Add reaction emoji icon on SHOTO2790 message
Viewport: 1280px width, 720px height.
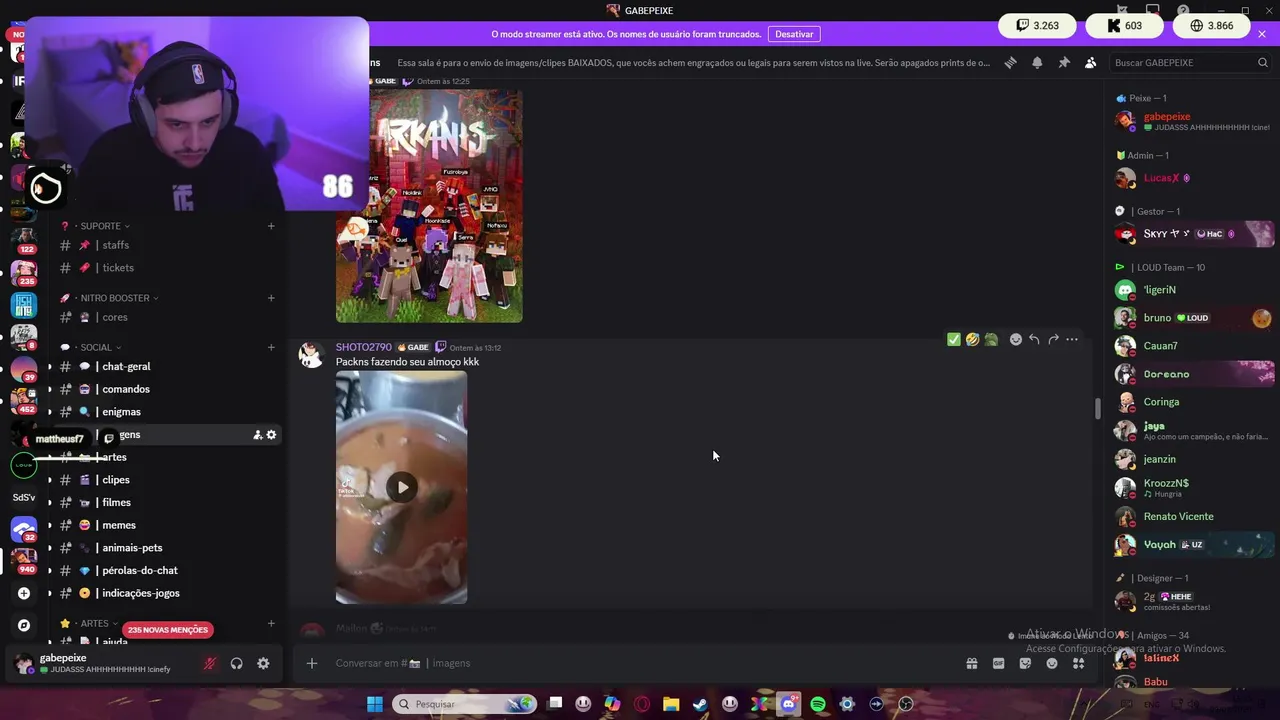click(1015, 339)
